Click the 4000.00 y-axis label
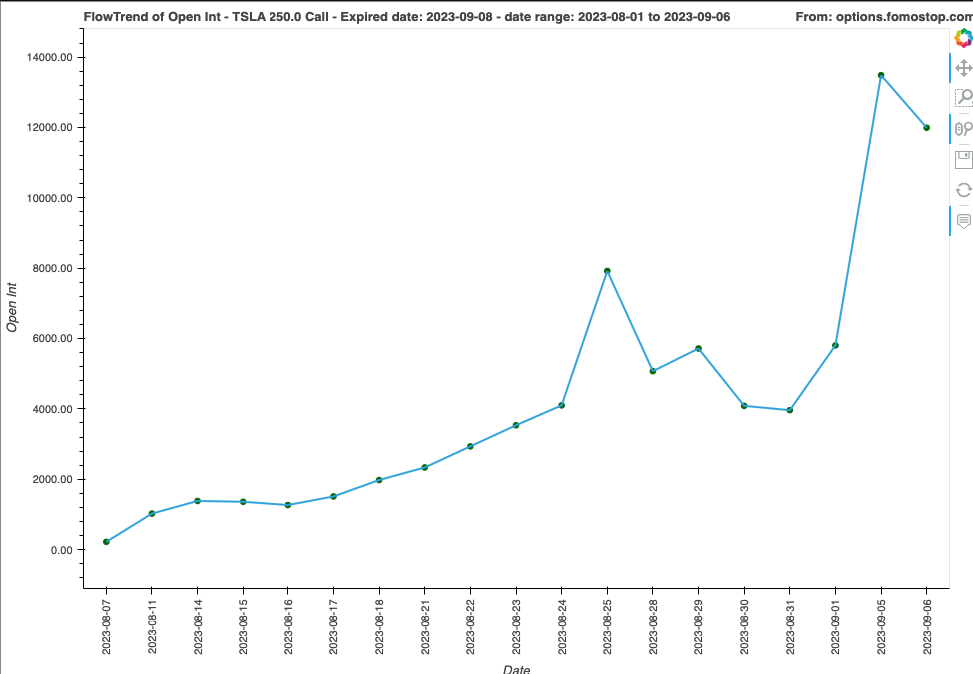The height and width of the screenshot is (674, 973). [53, 409]
